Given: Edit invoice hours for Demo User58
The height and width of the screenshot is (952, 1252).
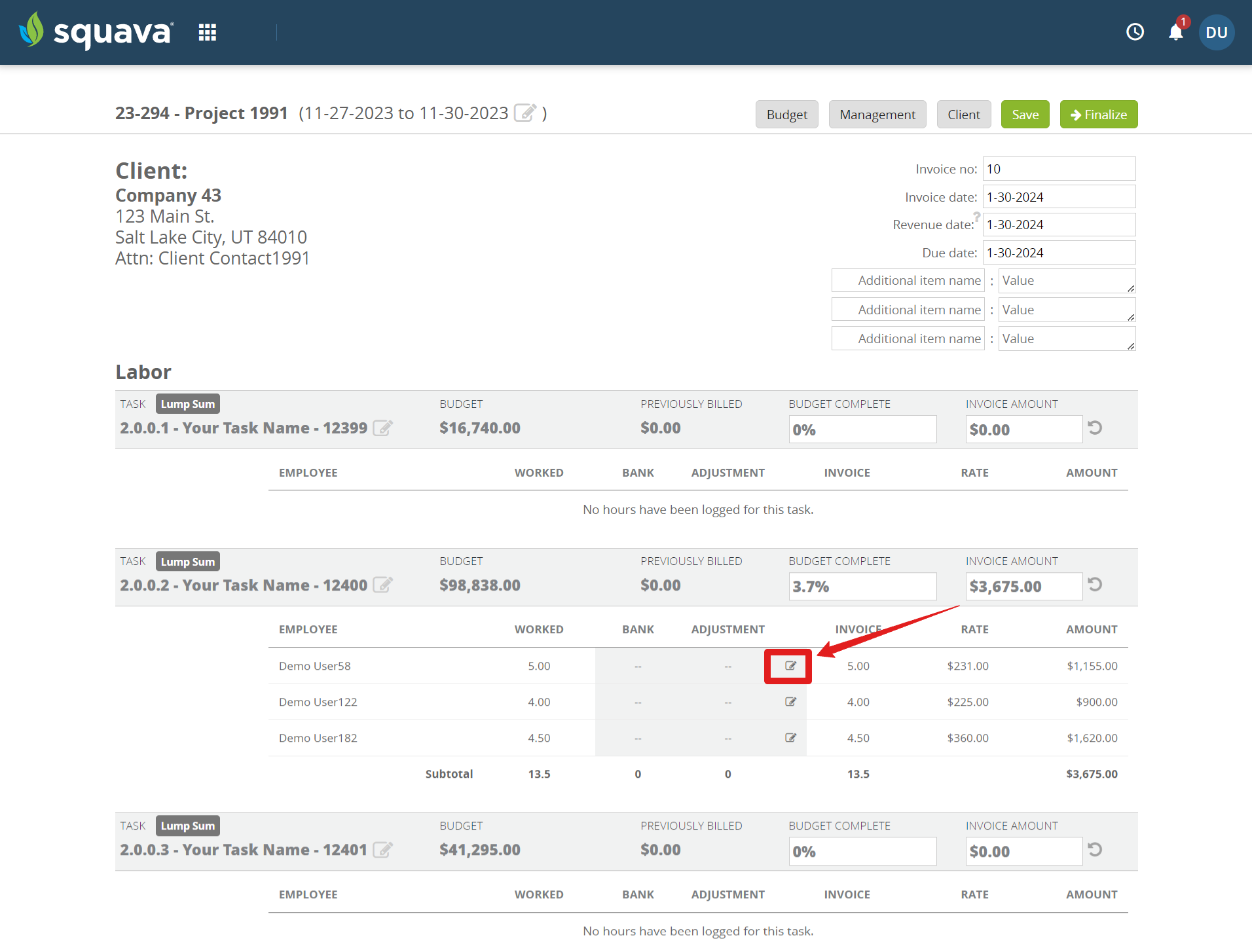Looking at the screenshot, I should (790, 666).
